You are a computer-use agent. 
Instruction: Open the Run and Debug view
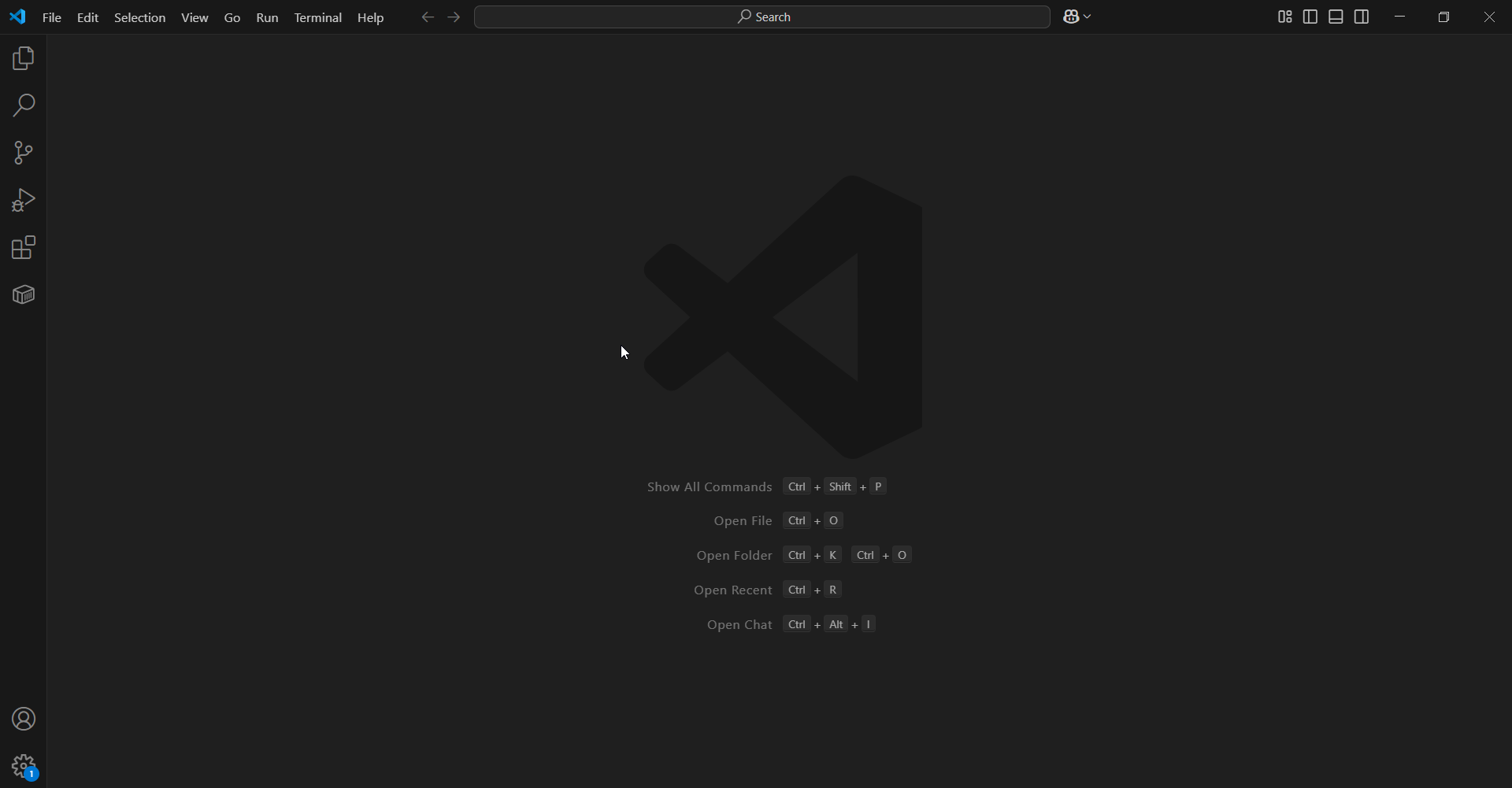pyautogui.click(x=24, y=201)
